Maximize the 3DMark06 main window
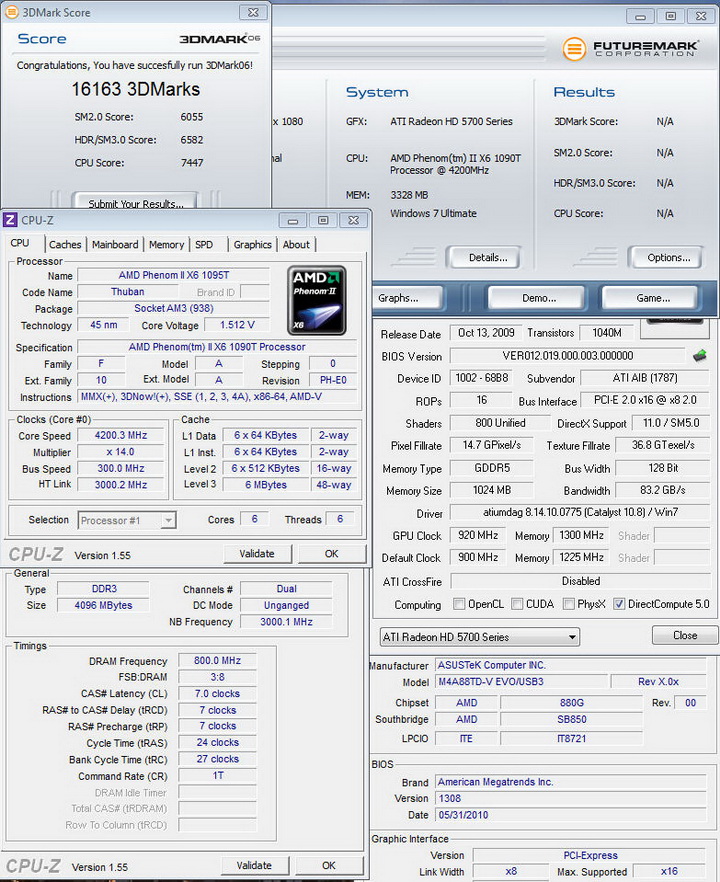 point(670,16)
